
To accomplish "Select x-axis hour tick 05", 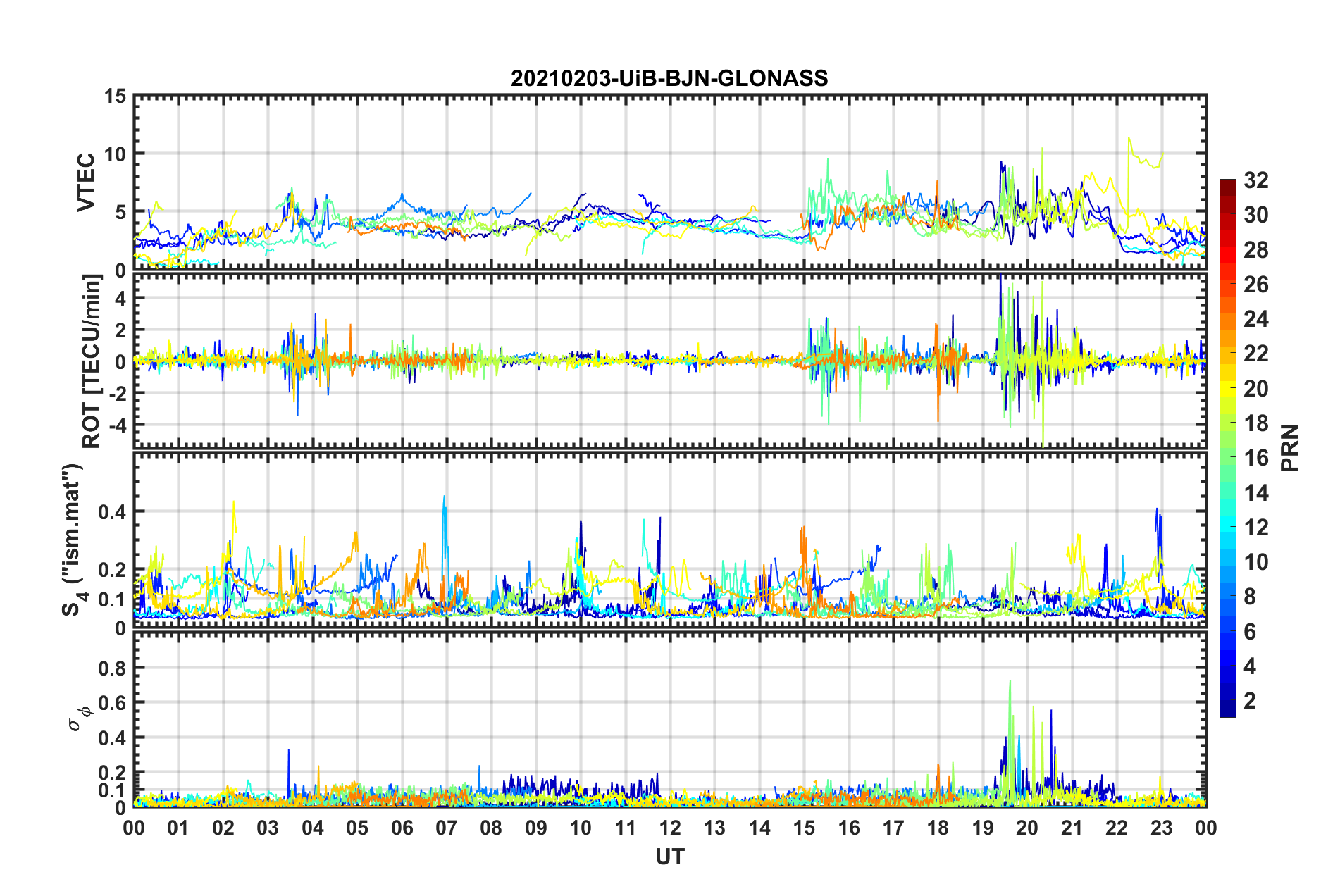I will pyautogui.click(x=357, y=828).
